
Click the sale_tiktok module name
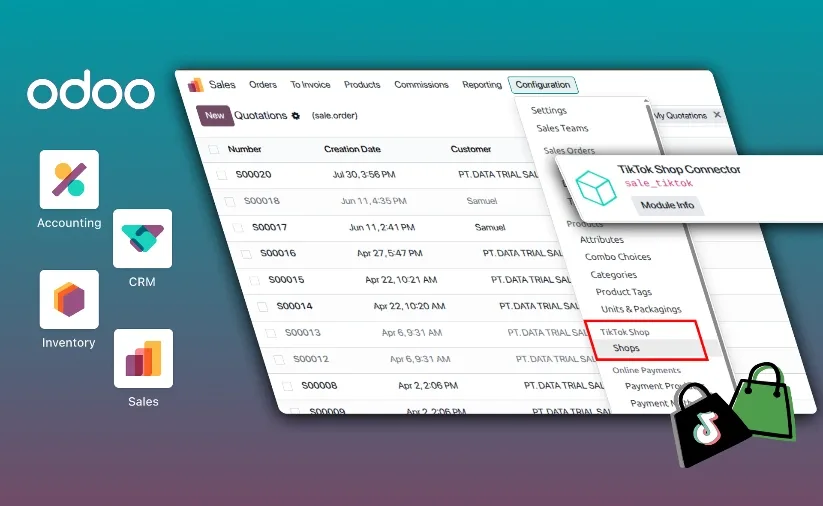[x=658, y=183]
